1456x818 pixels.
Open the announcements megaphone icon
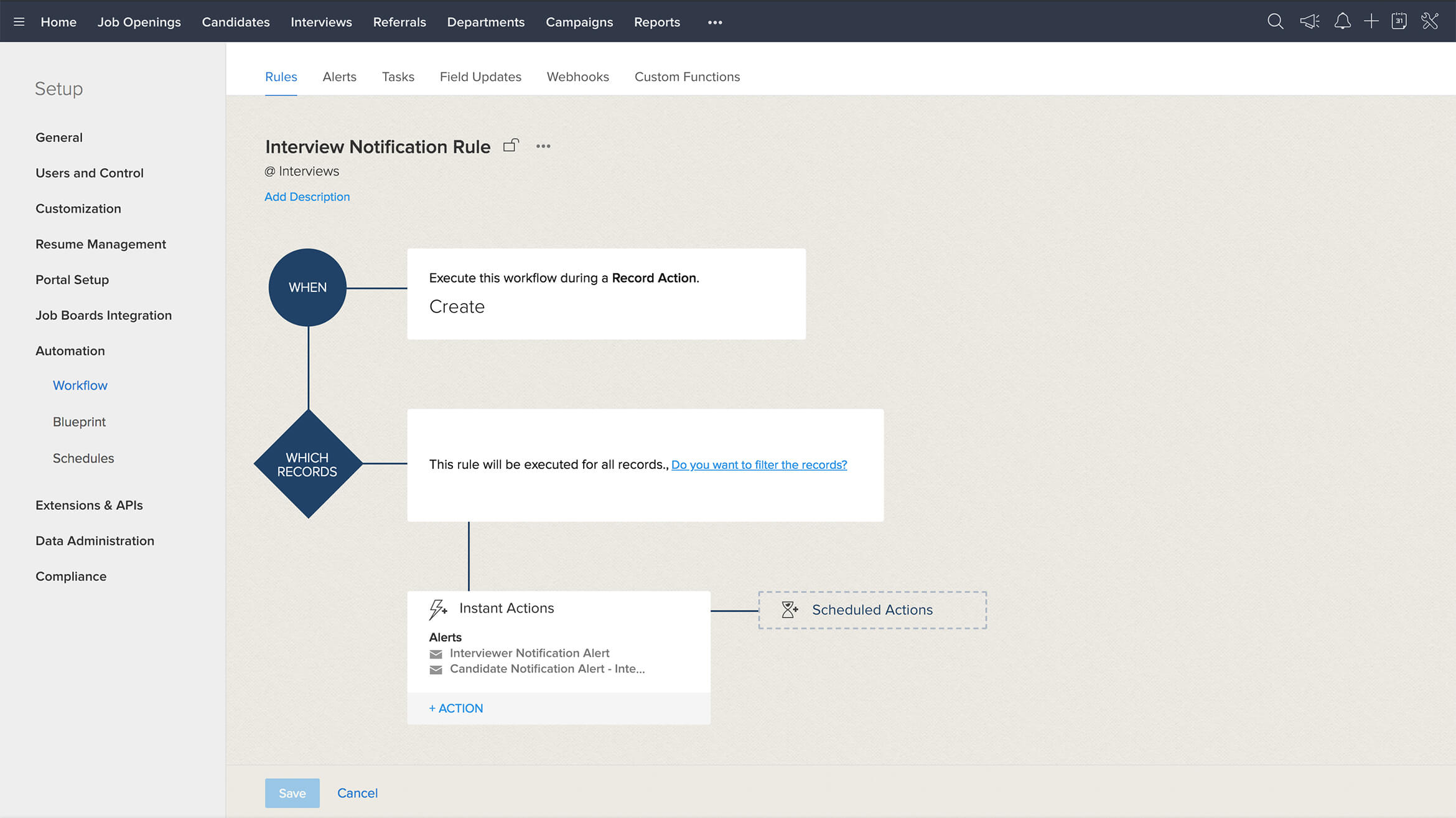(1309, 22)
